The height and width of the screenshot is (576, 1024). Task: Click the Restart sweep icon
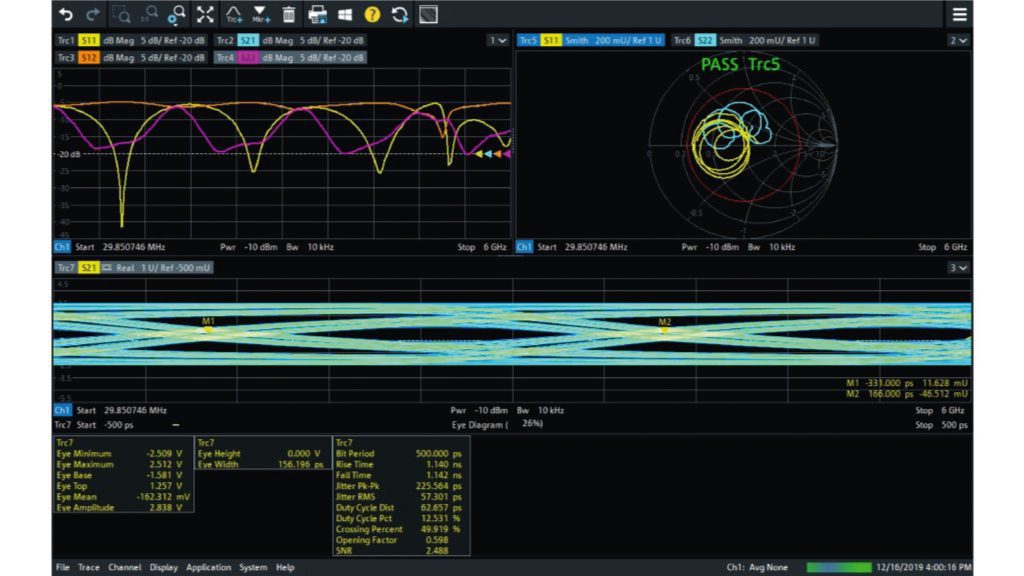pos(400,14)
